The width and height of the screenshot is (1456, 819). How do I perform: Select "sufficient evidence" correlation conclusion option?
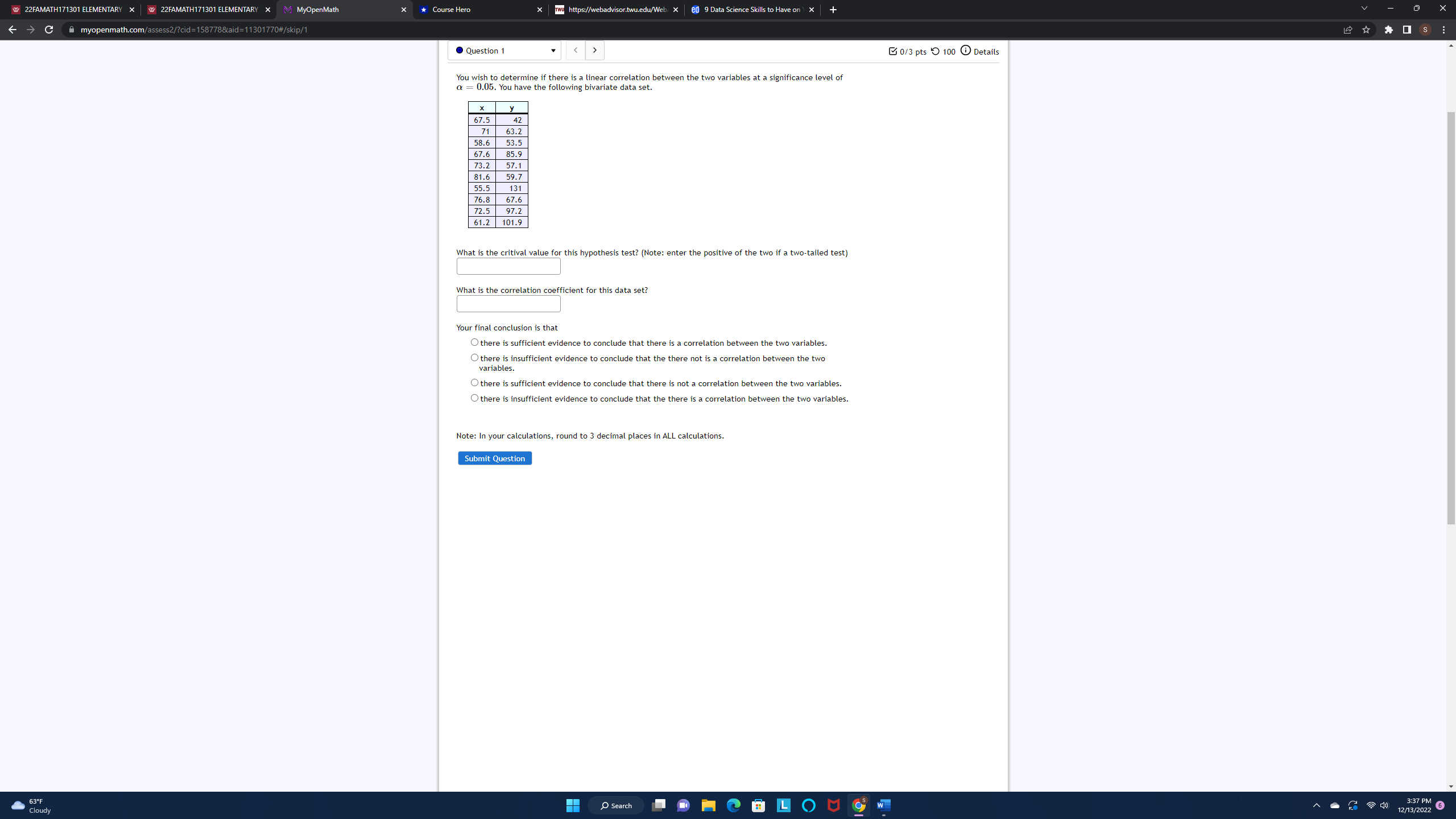(x=474, y=342)
